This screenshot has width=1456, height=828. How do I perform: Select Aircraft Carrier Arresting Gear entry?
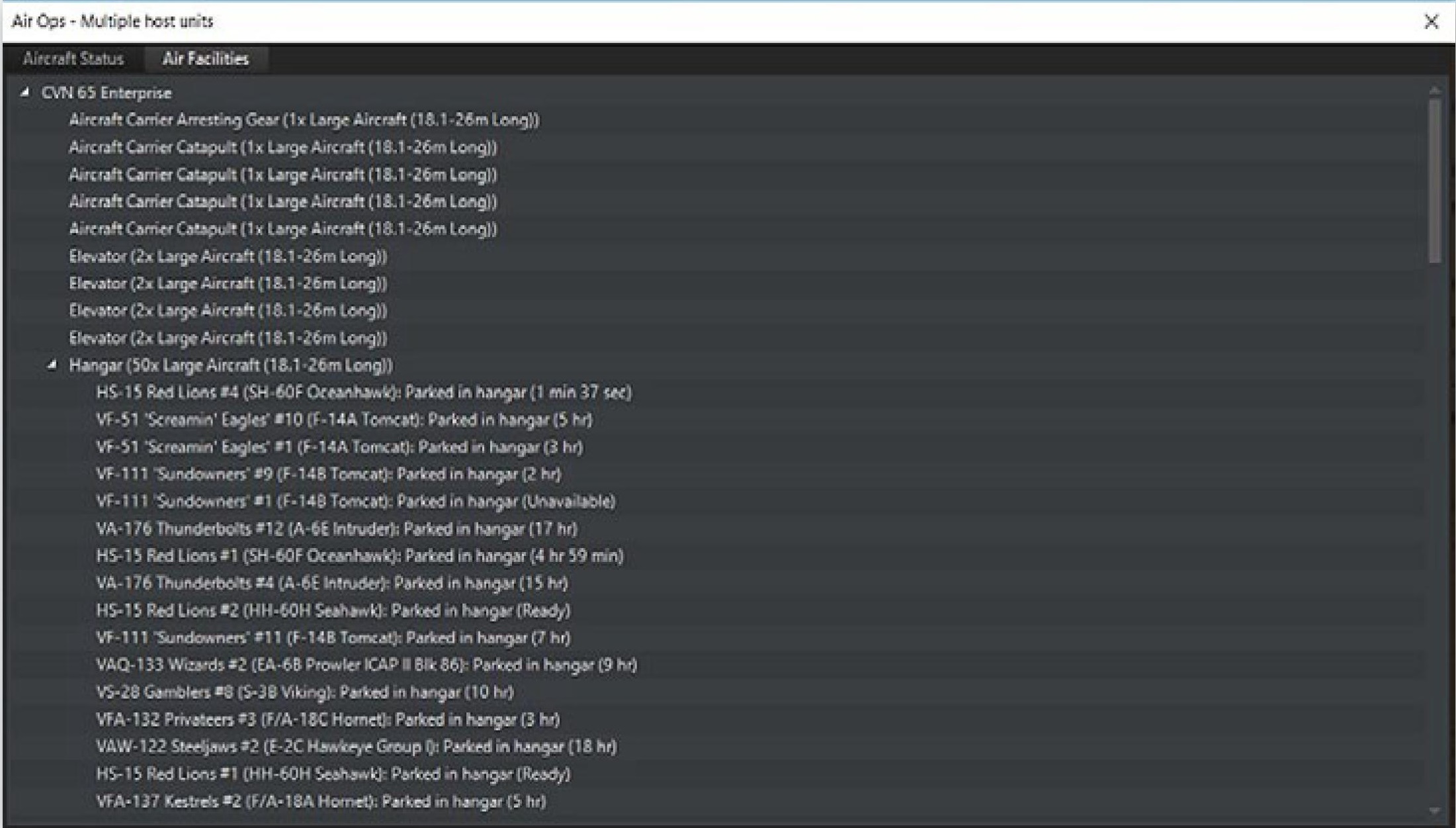pos(304,120)
